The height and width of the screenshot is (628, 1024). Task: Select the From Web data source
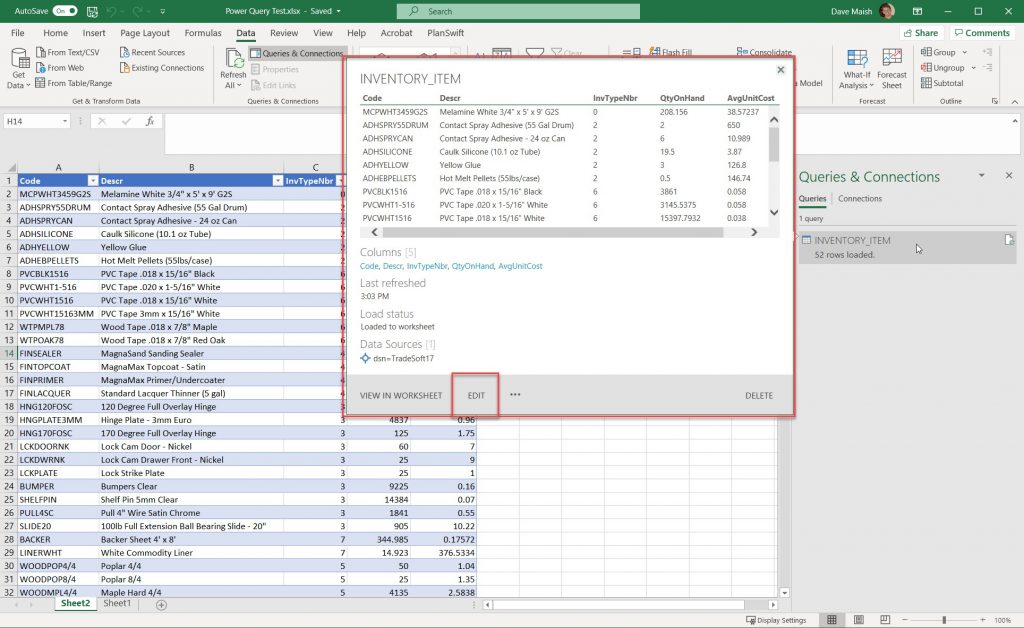61,67
